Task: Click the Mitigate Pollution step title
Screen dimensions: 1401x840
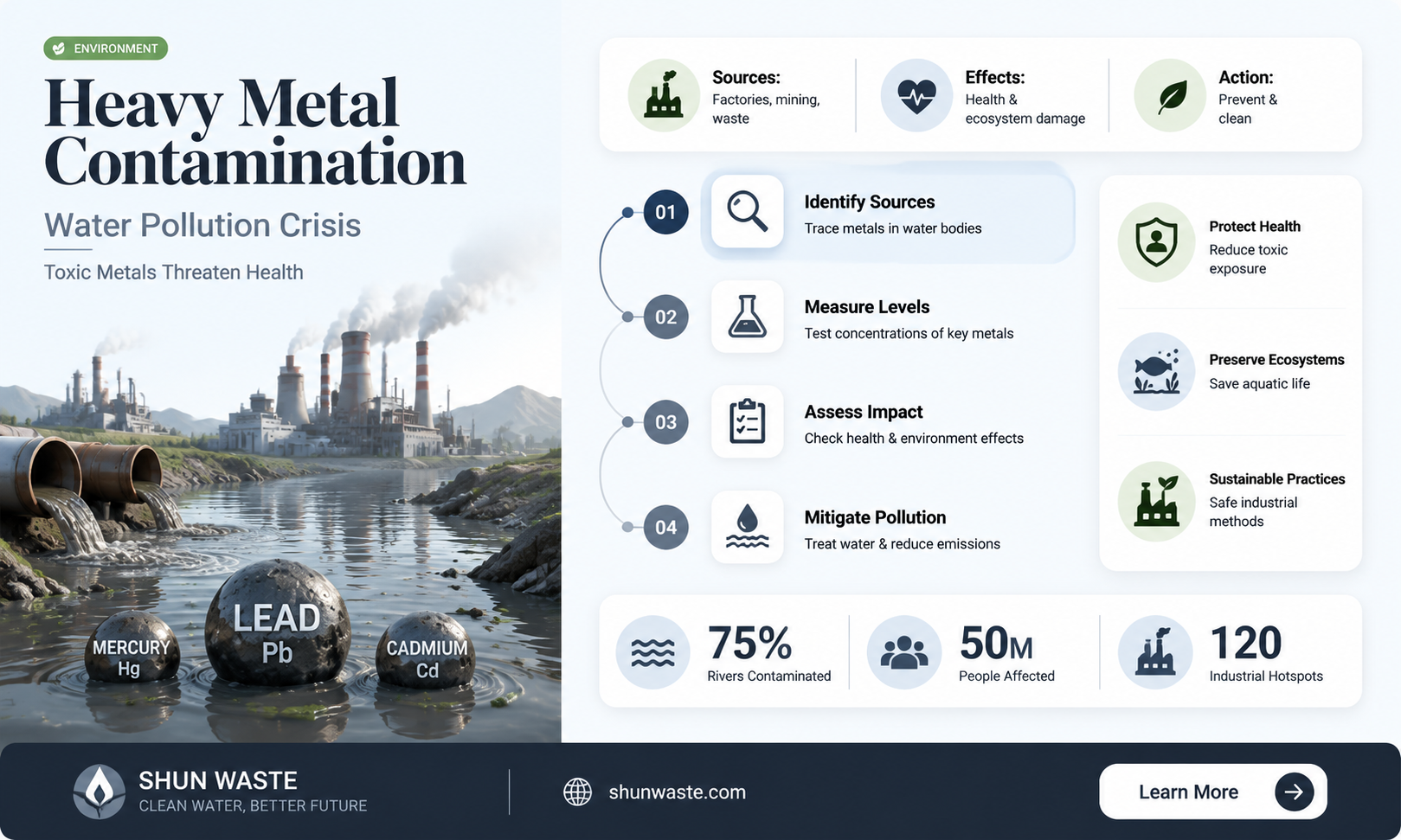Action: pos(875,517)
